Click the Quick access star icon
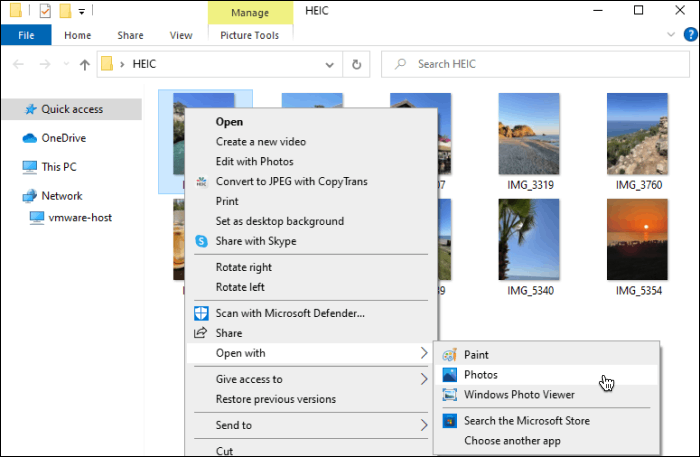The width and height of the screenshot is (700, 458). pos(30,109)
